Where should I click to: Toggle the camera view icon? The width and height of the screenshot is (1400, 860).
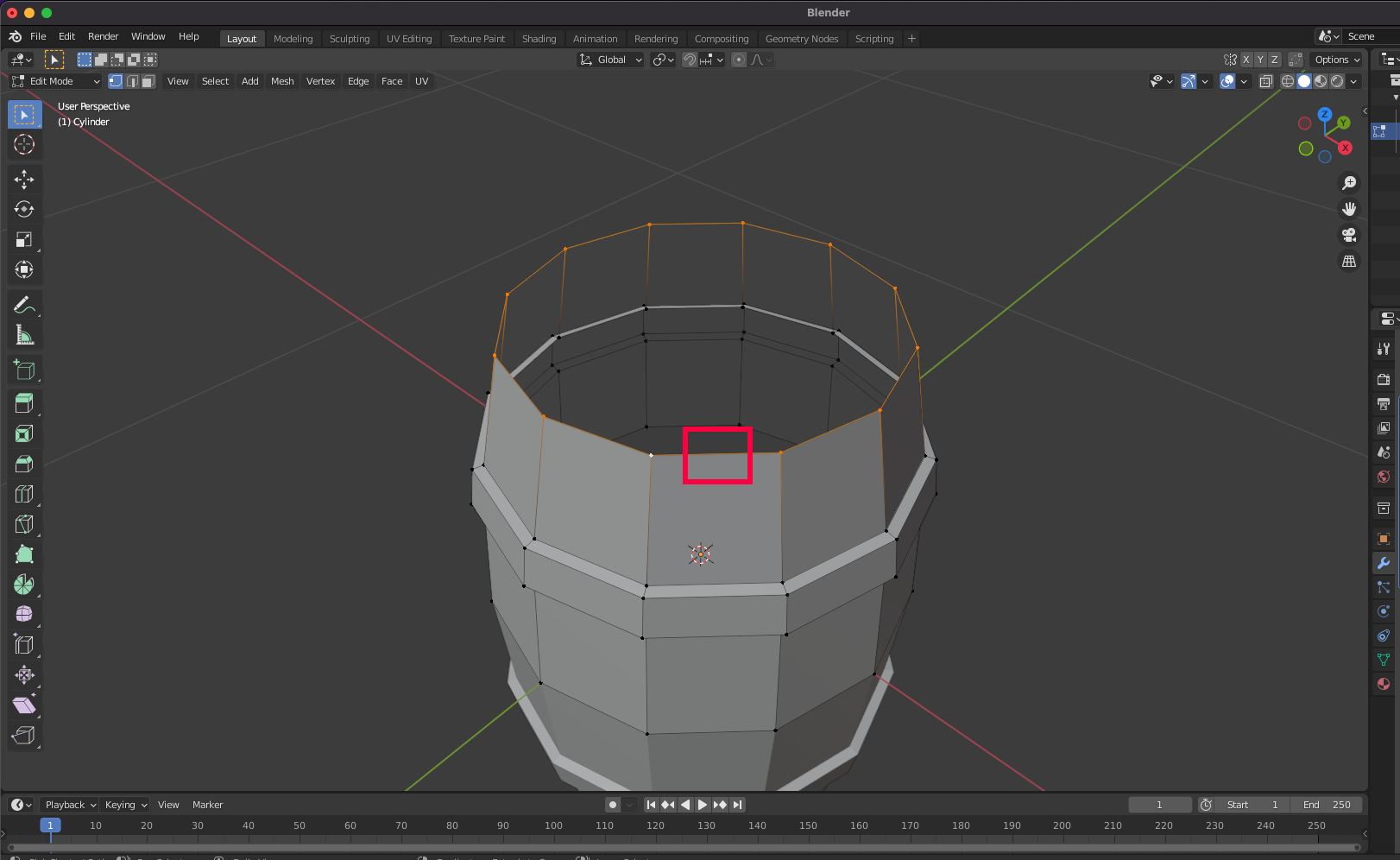coord(1349,235)
